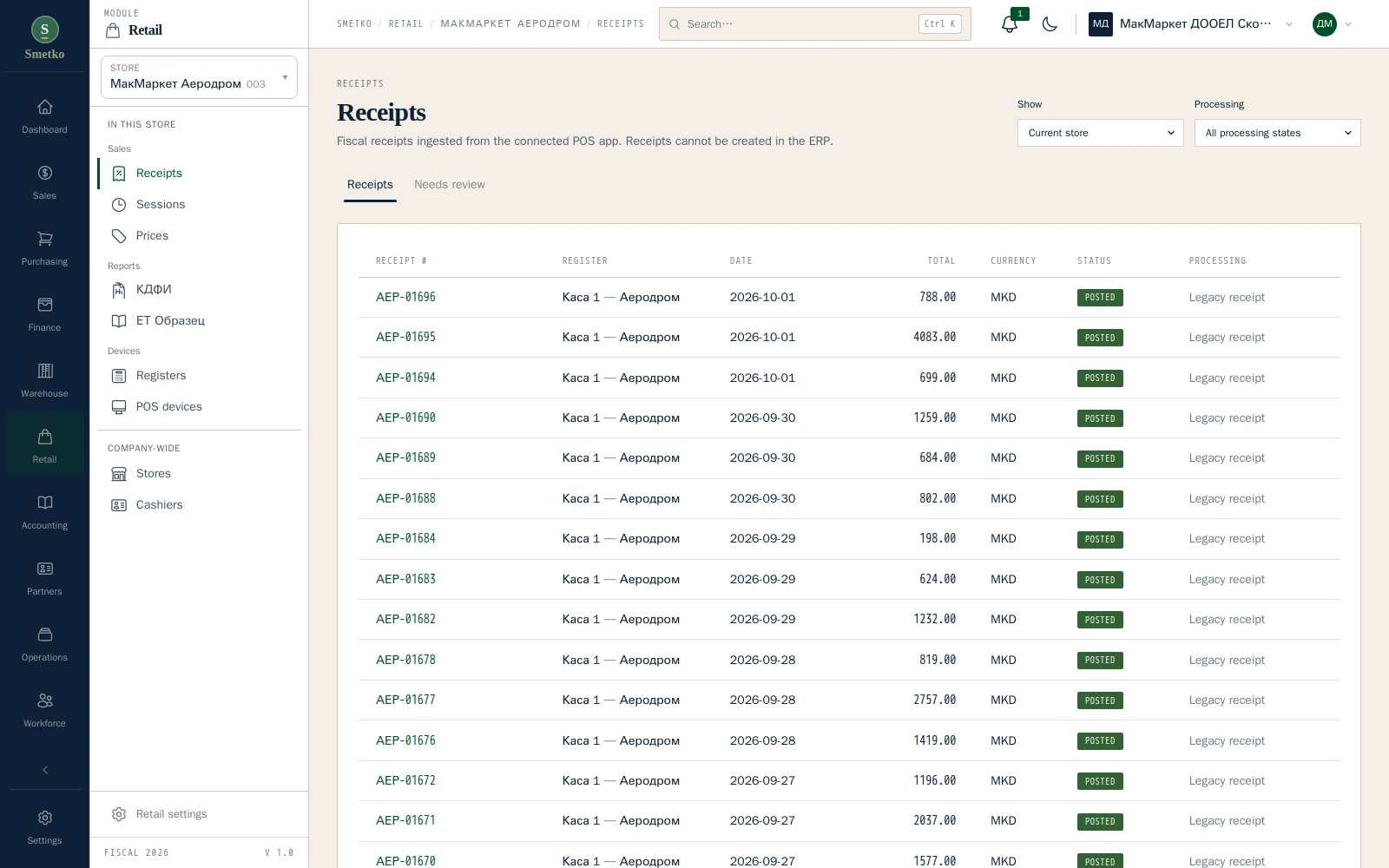This screenshot has height=868, width=1389.
Task: Open the ДМ user avatar menu
Action: coord(1332,24)
